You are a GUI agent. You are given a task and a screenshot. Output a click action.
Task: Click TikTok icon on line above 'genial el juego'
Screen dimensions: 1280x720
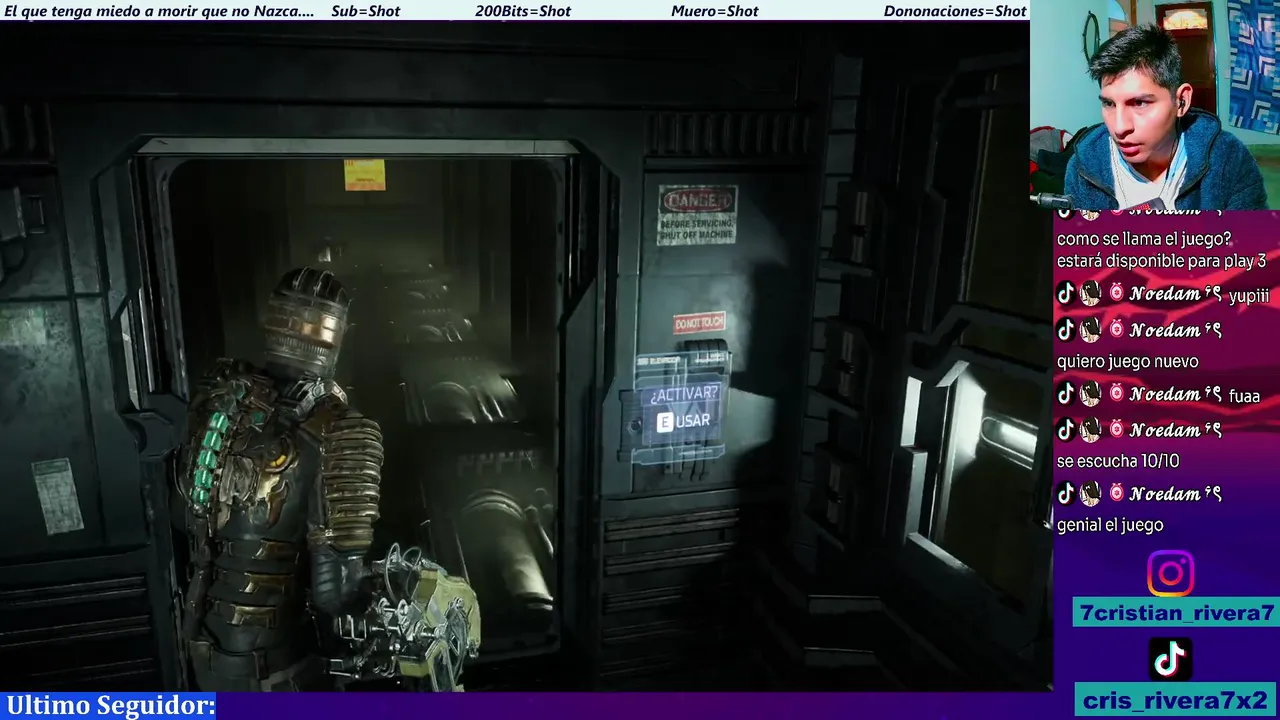coord(1066,493)
